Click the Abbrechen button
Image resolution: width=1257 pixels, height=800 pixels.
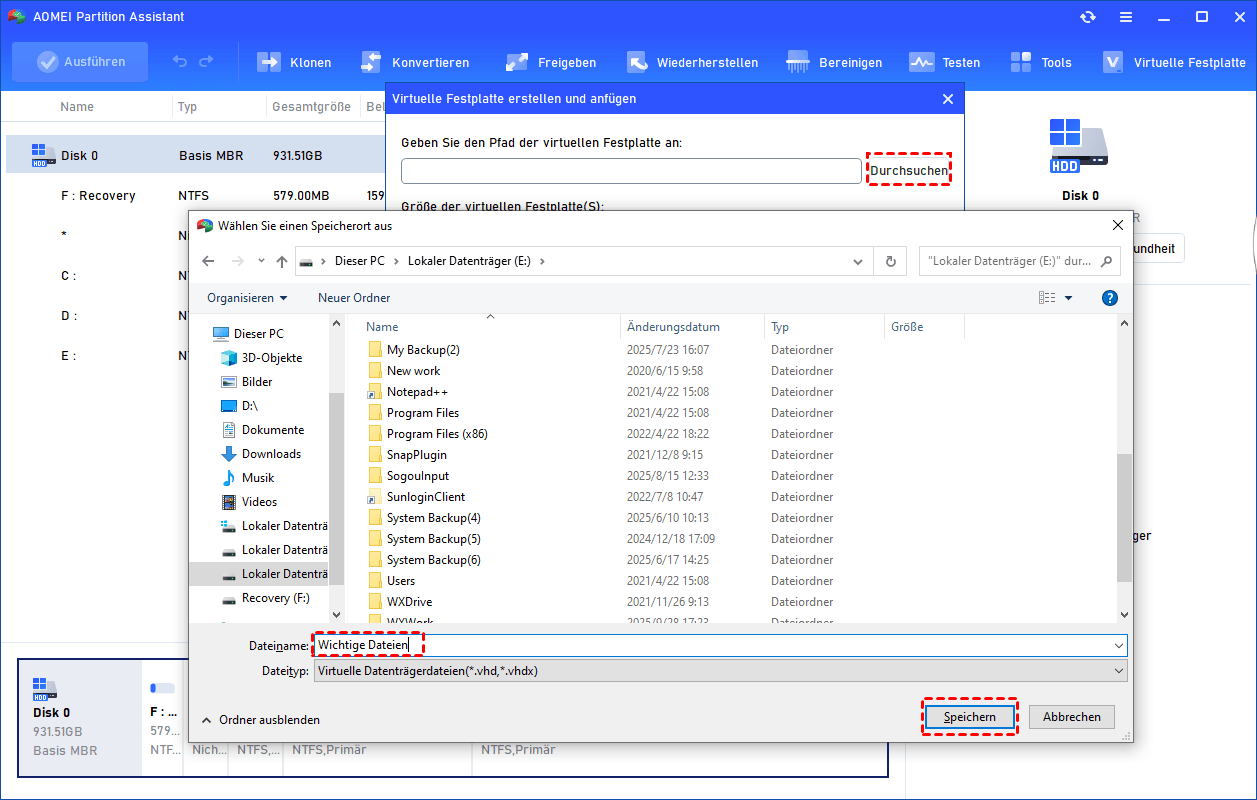click(1072, 717)
